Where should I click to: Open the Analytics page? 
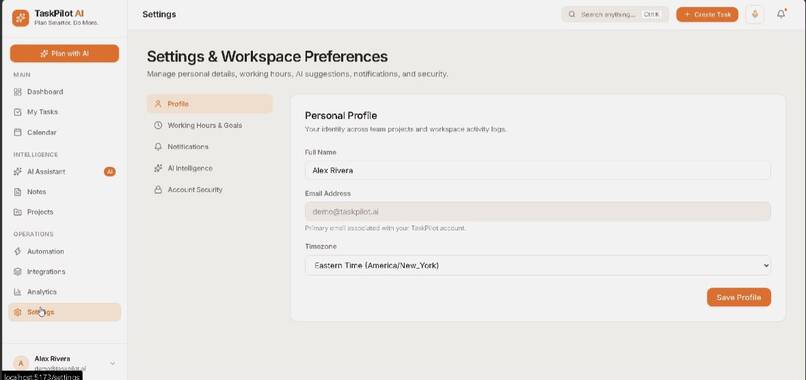coord(64,292)
